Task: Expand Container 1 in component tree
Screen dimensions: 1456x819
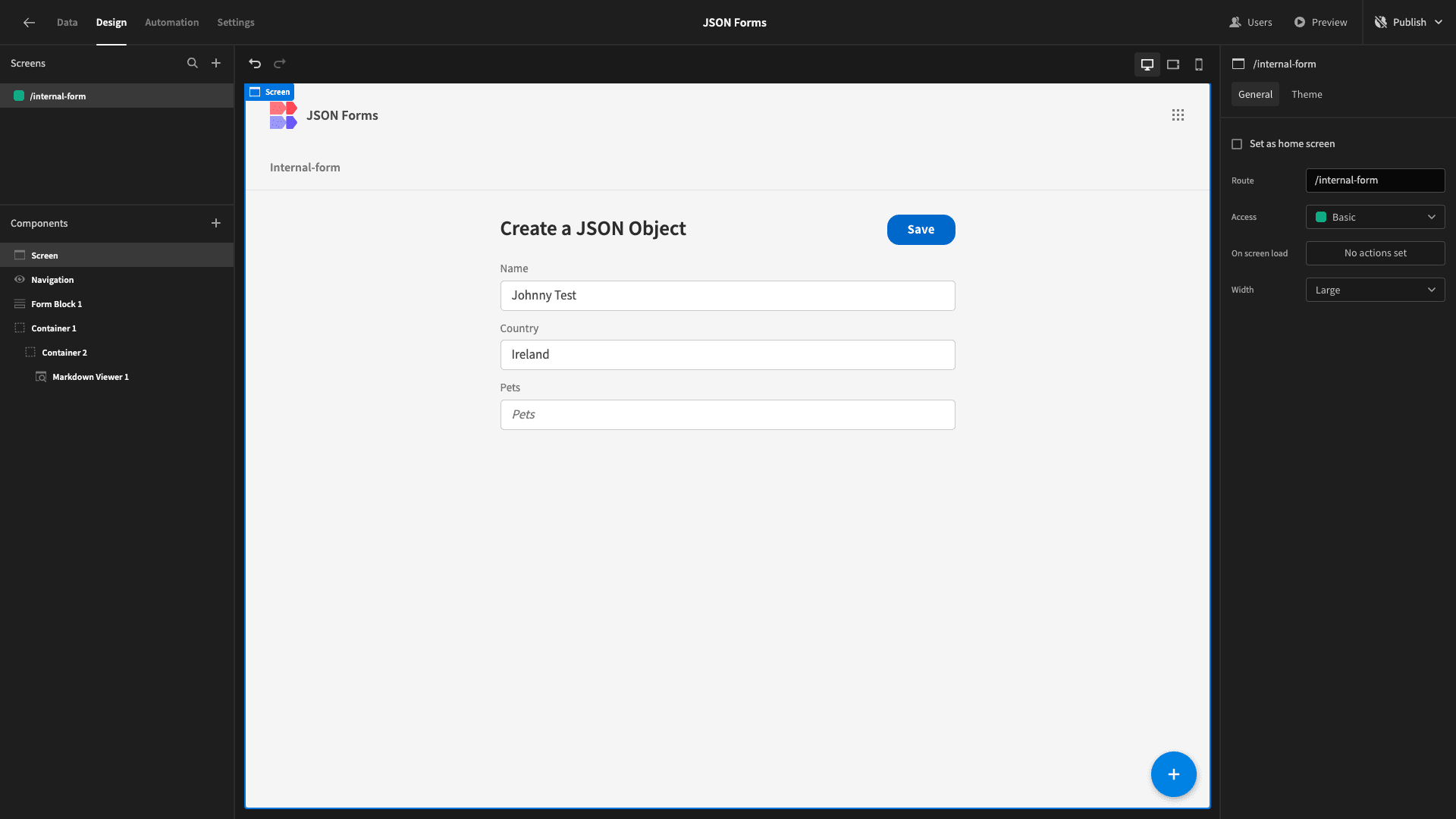Action: point(8,328)
